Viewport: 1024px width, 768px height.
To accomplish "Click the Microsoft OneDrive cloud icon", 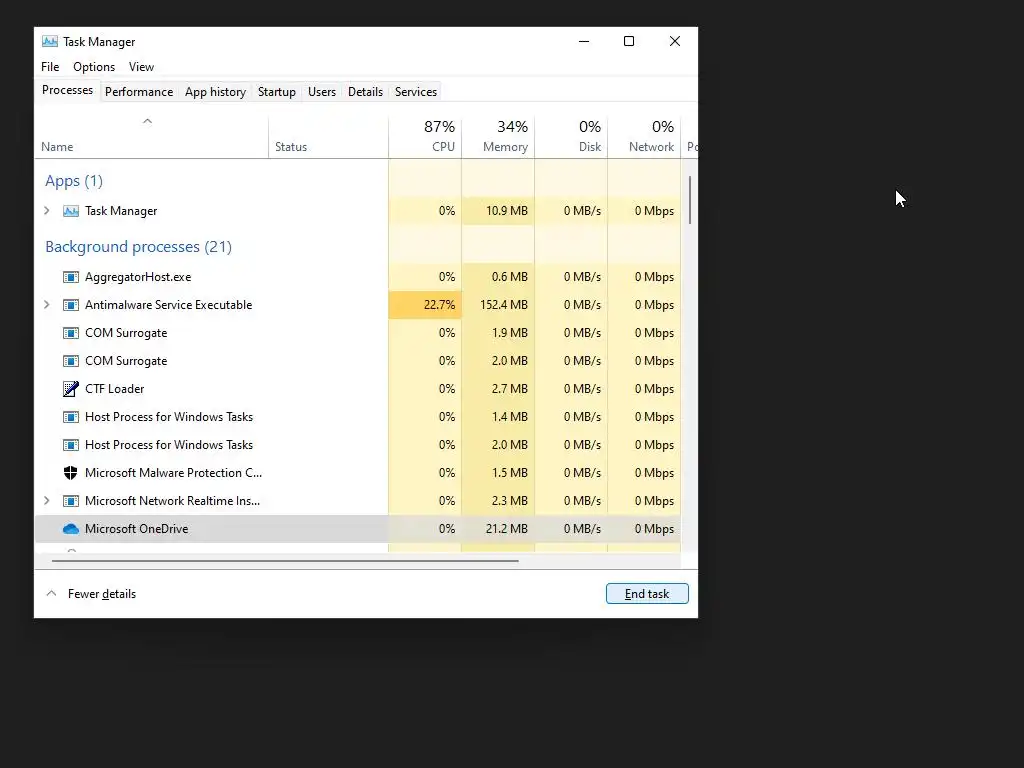I will coord(71,529).
